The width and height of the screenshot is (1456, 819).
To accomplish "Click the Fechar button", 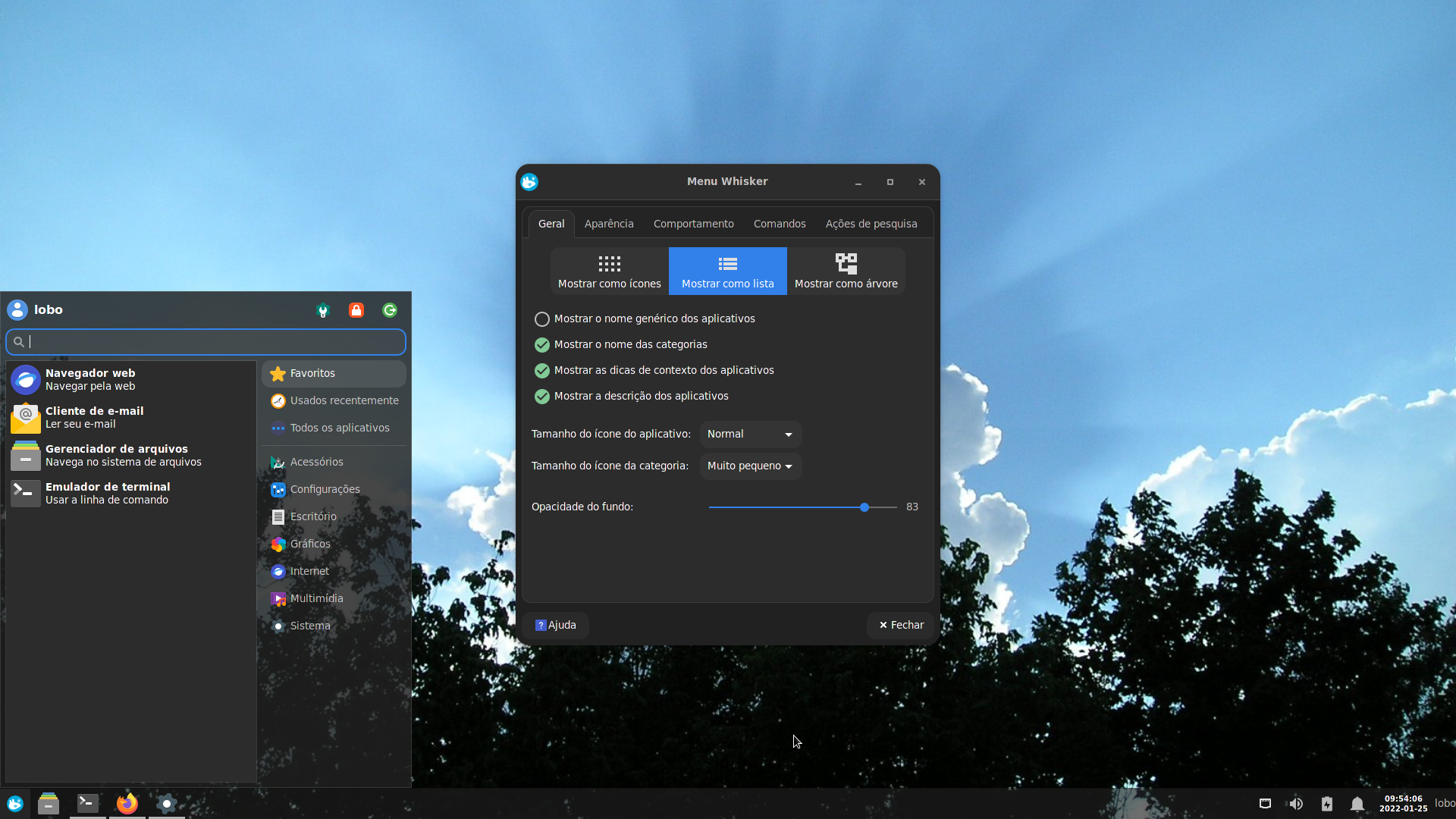I will (x=901, y=625).
